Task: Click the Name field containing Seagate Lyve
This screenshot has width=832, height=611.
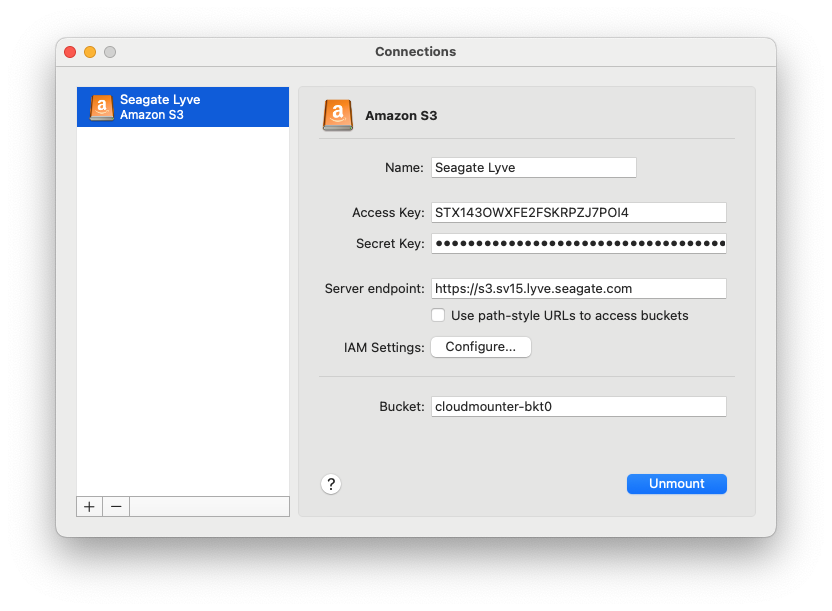Action: (x=534, y=168)
